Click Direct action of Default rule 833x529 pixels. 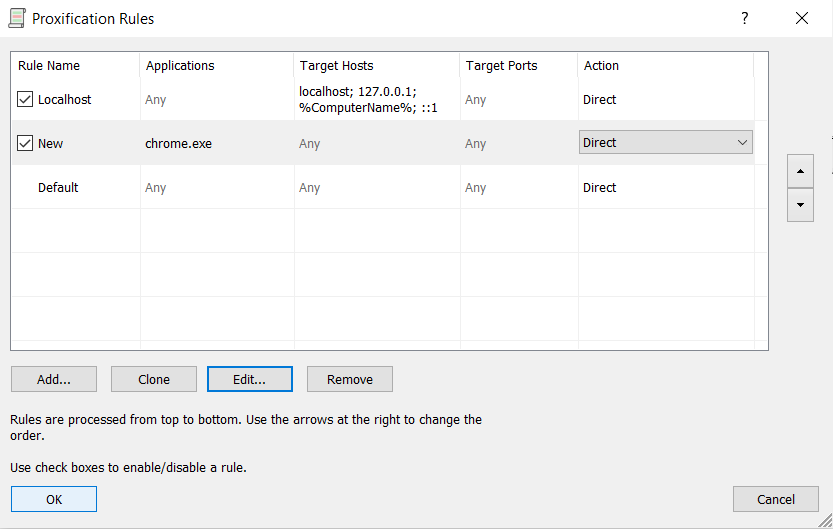(x=599, y=187)
